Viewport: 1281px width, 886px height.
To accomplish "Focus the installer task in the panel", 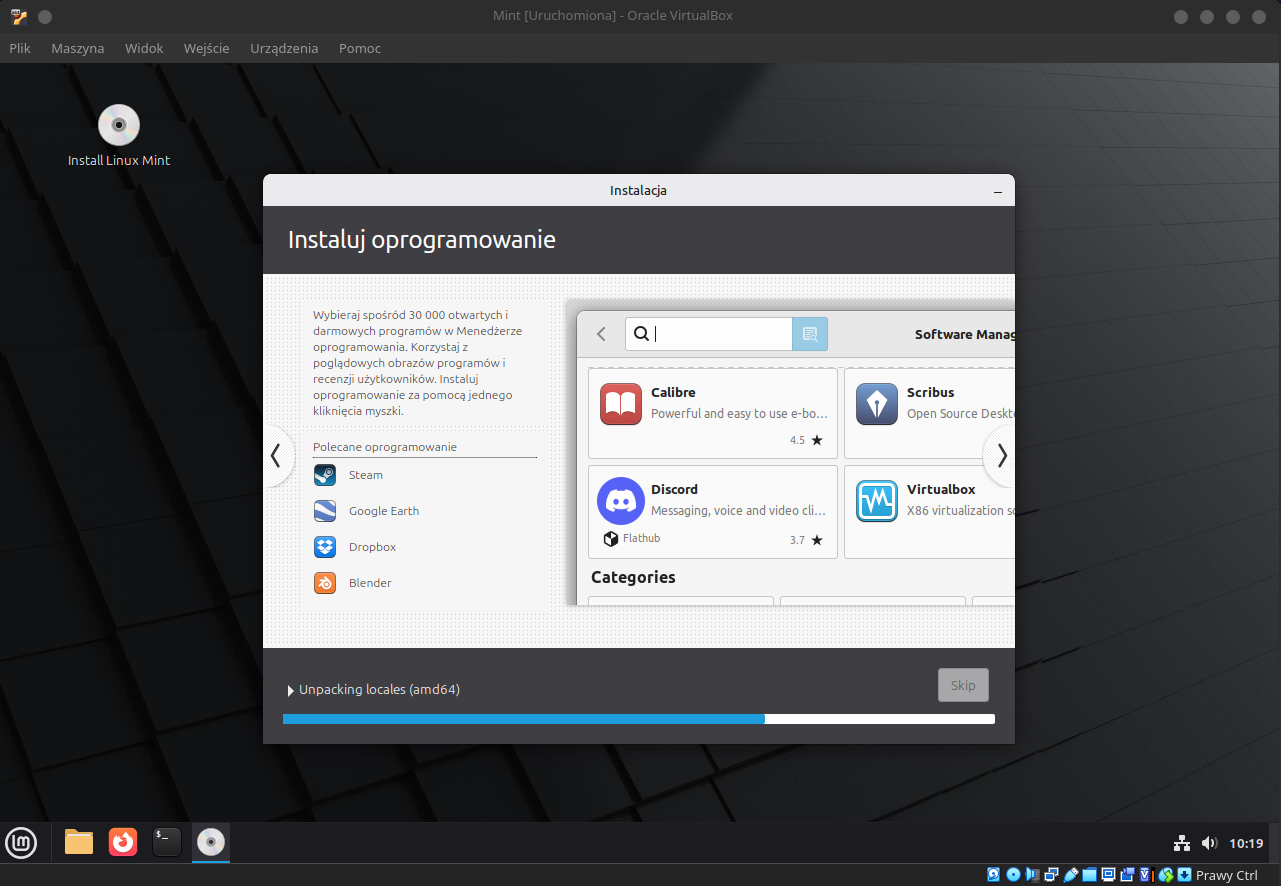I will tap(211, 842).
